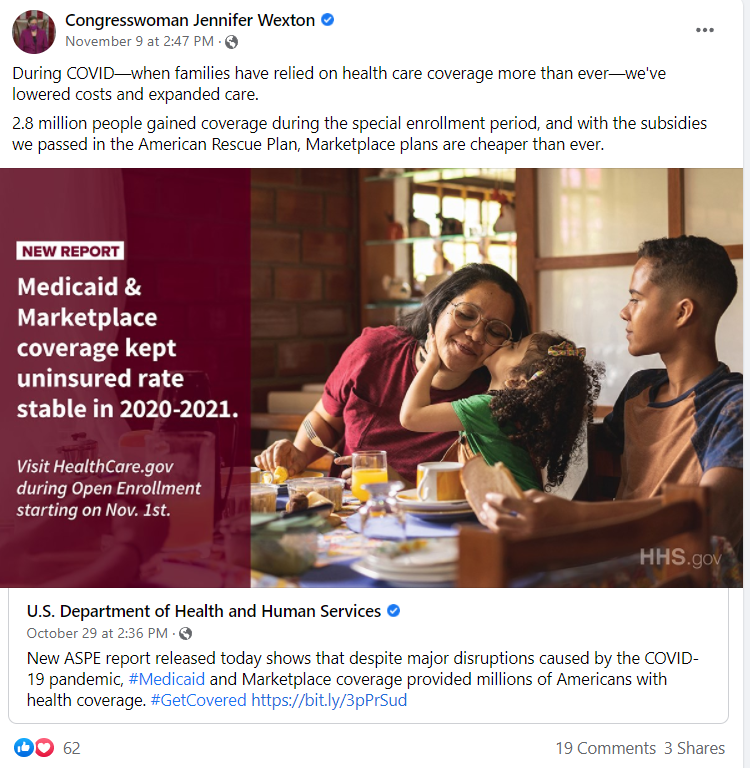The image size is (750, 768).
Task: Expand the 19 Comments list
Action: 605,748
